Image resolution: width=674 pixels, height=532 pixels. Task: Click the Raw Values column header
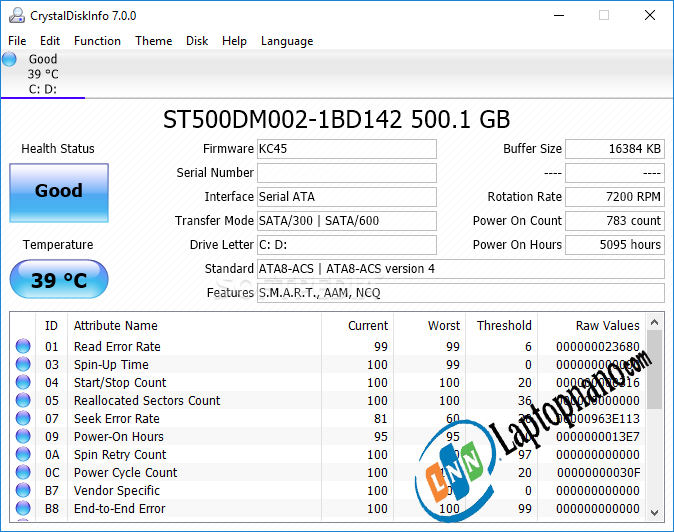[x=591, y=326]
